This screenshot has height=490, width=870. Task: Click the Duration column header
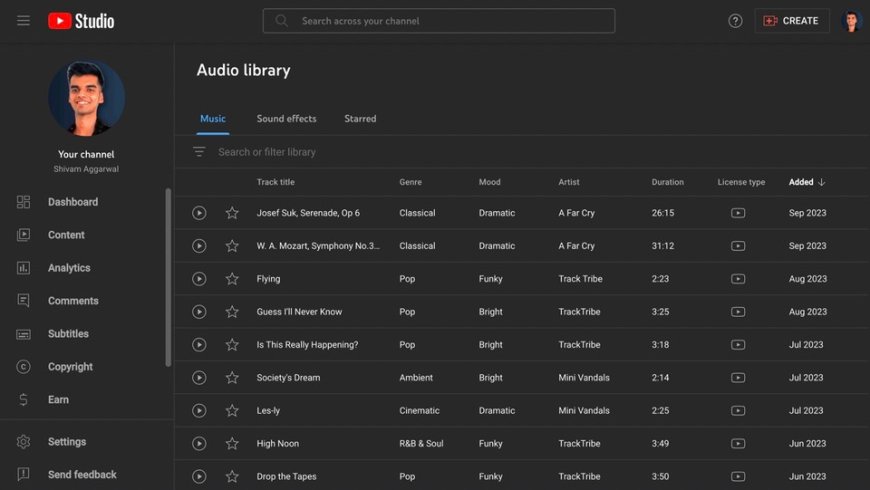(x=667, y=182)
